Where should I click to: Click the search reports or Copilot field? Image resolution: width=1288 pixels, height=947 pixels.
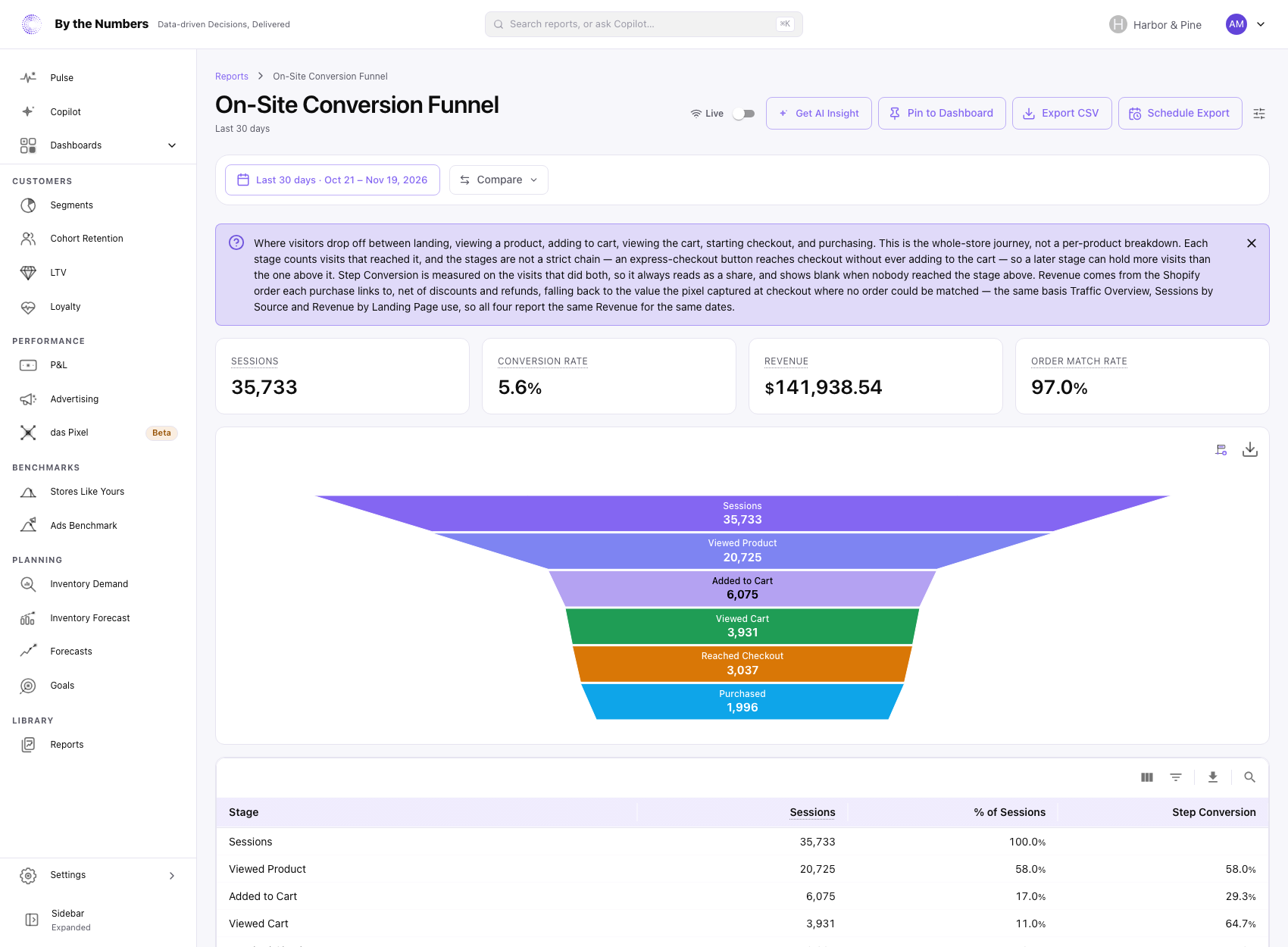click(x=644, y=24)
